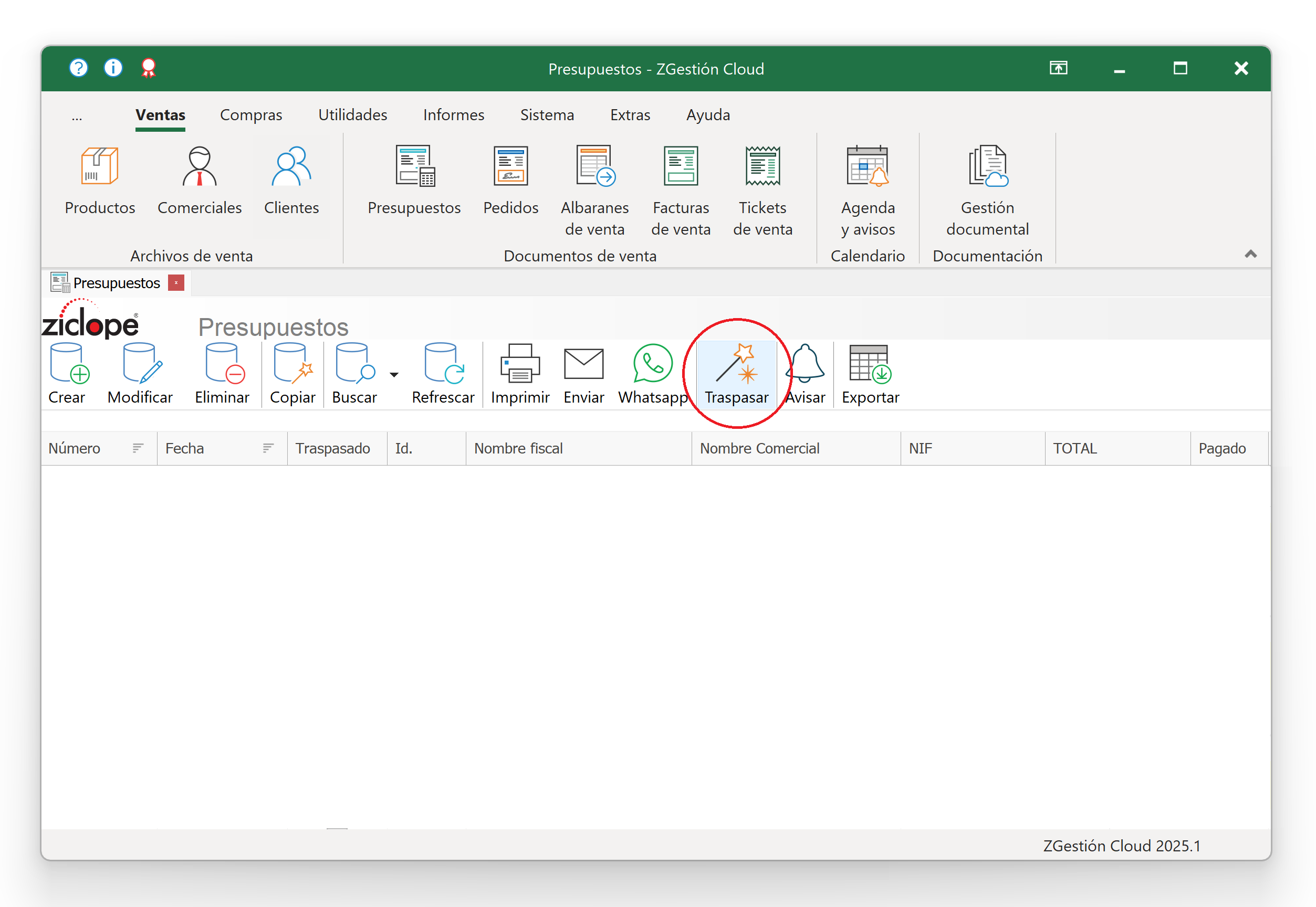
Task: Click the Exportar toolbar button
Action: (870, 374)
